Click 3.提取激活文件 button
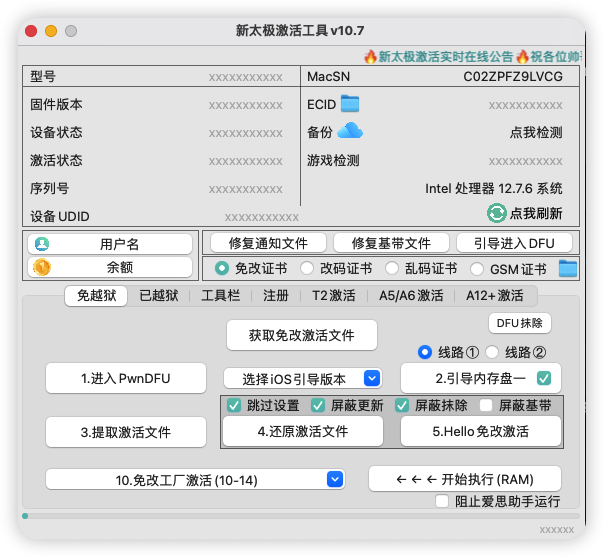This screenshot has width=604, height=557. point(126,432)
